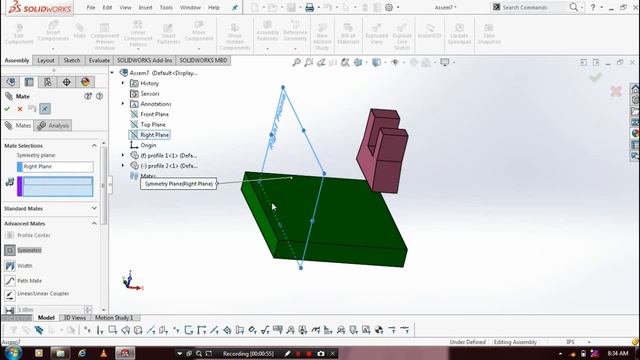Cancel the mate with the red X
The image size is (640, 360).
click(20, 109)
